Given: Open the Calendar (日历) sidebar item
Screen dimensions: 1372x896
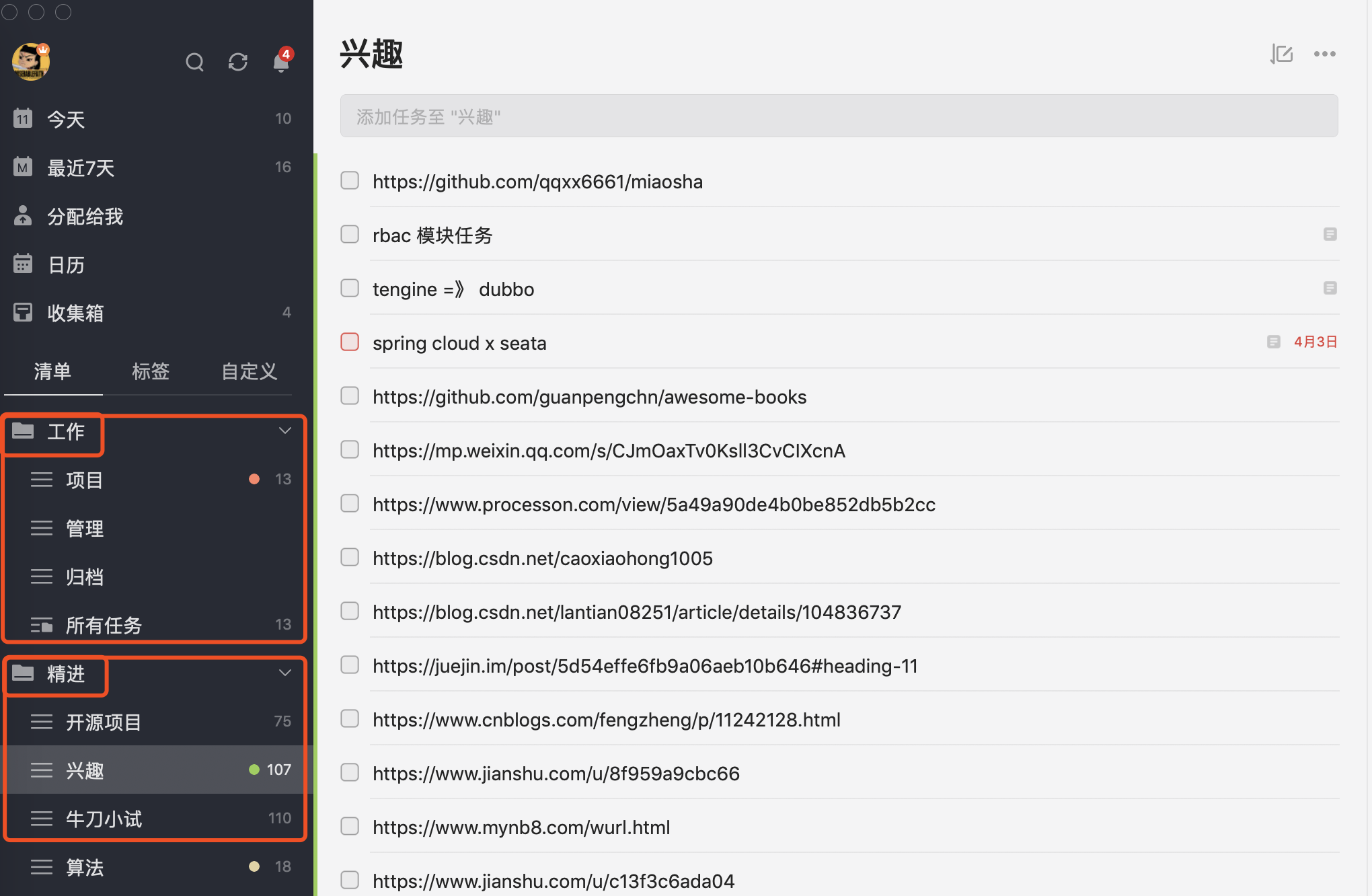Looking at the screenshot, I should click(66, 265).
